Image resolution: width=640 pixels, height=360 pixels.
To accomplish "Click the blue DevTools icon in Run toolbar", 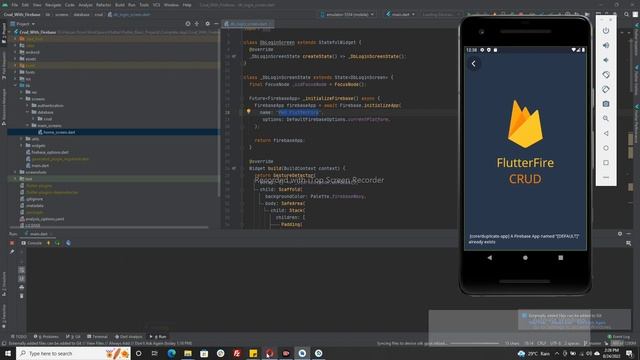I will 68,243.
